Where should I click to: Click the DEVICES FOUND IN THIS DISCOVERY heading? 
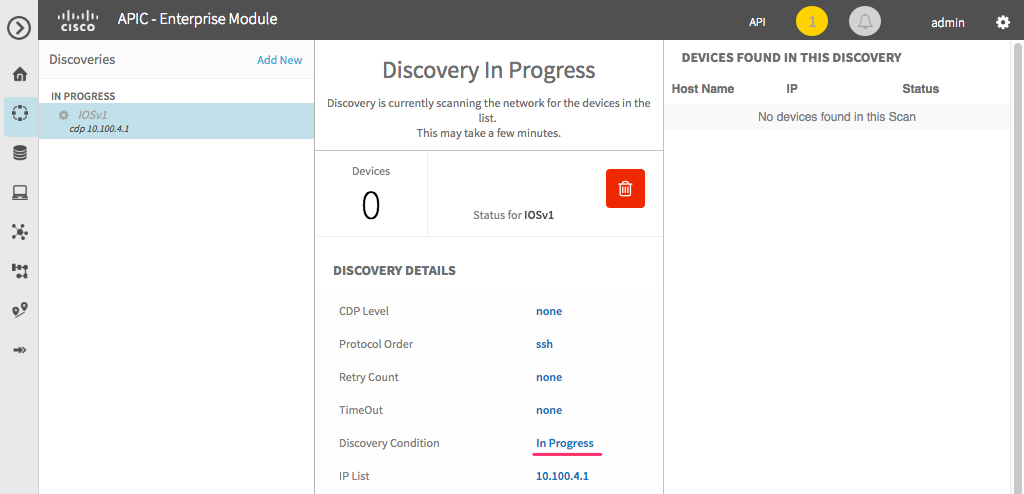[x=792, y=58]
